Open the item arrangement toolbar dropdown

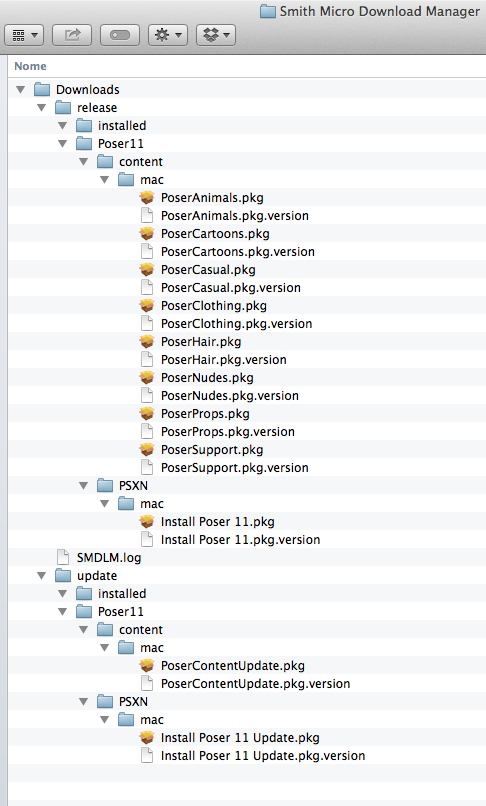24,35
